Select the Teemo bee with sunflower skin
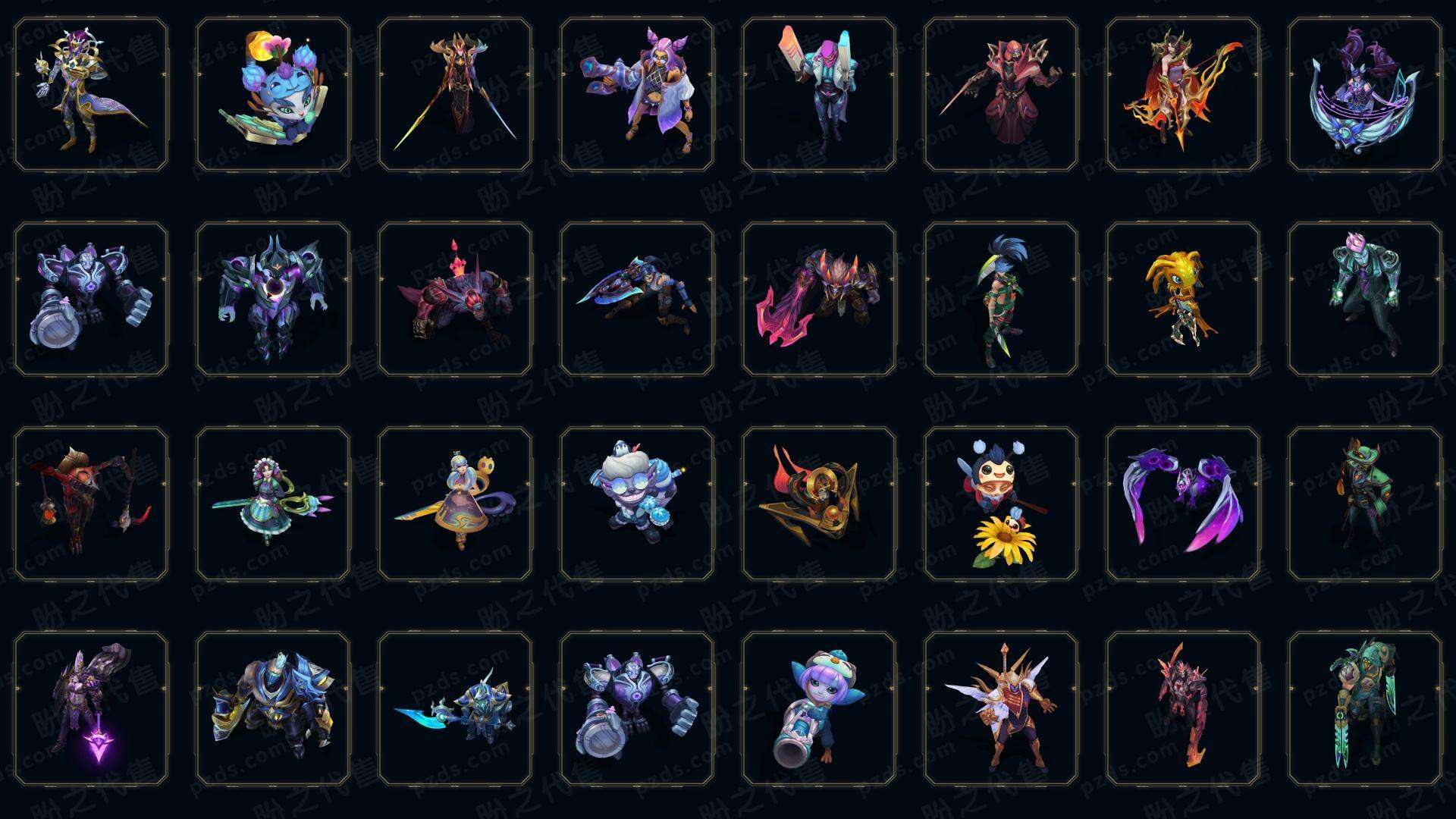Viewport: 1456px width, 819px height. point(1001,504)
